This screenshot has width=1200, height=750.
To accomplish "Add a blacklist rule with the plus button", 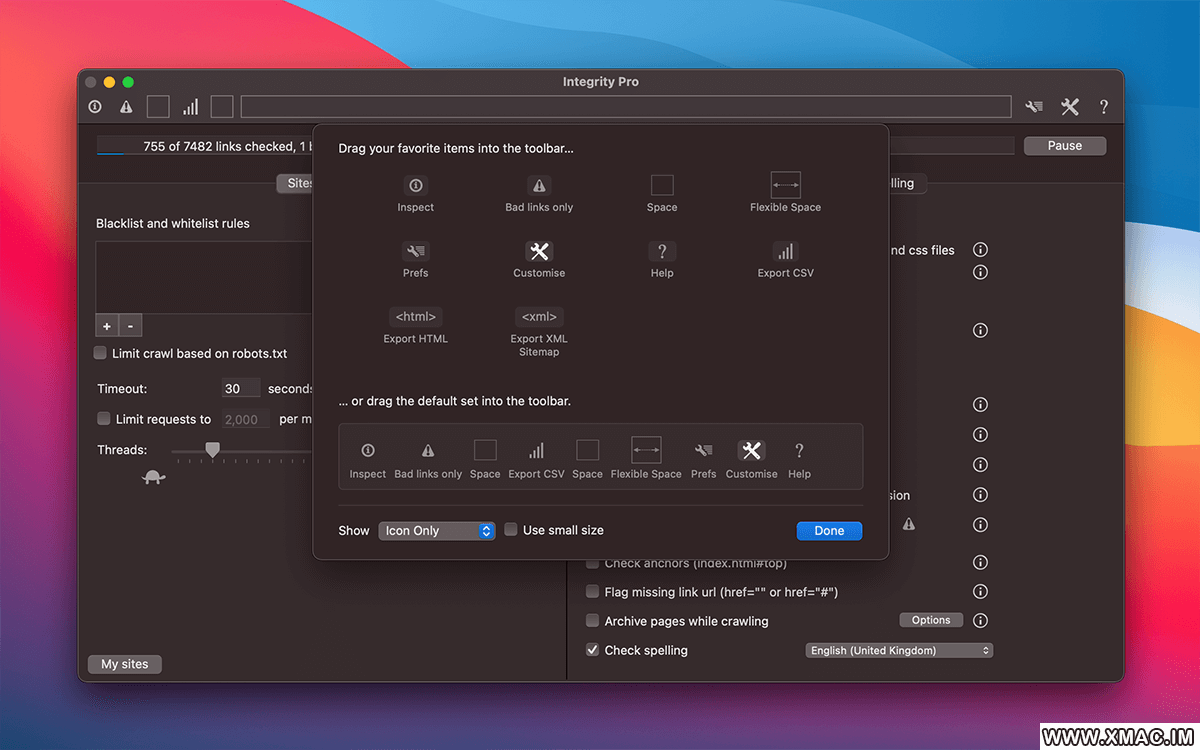I will click(107, 326).
